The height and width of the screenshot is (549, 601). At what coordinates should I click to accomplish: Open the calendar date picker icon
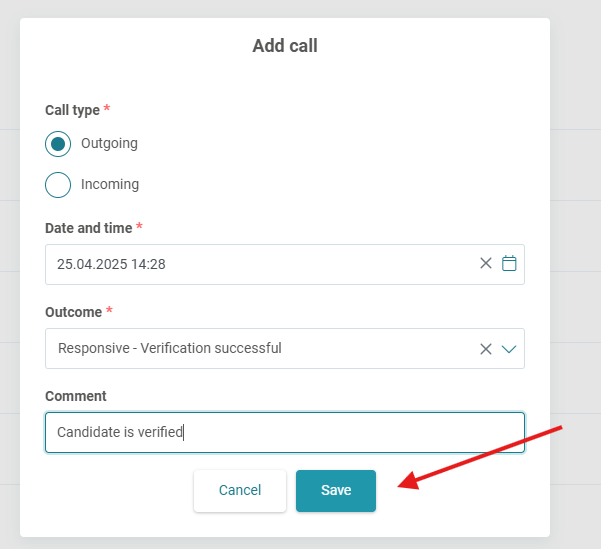(x=509, y=264)
